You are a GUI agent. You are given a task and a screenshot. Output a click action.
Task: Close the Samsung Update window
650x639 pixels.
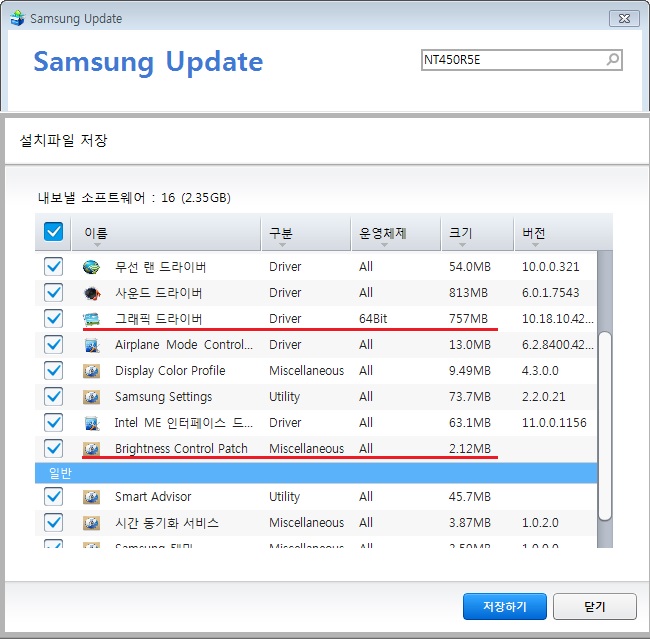tap(624, 19)
